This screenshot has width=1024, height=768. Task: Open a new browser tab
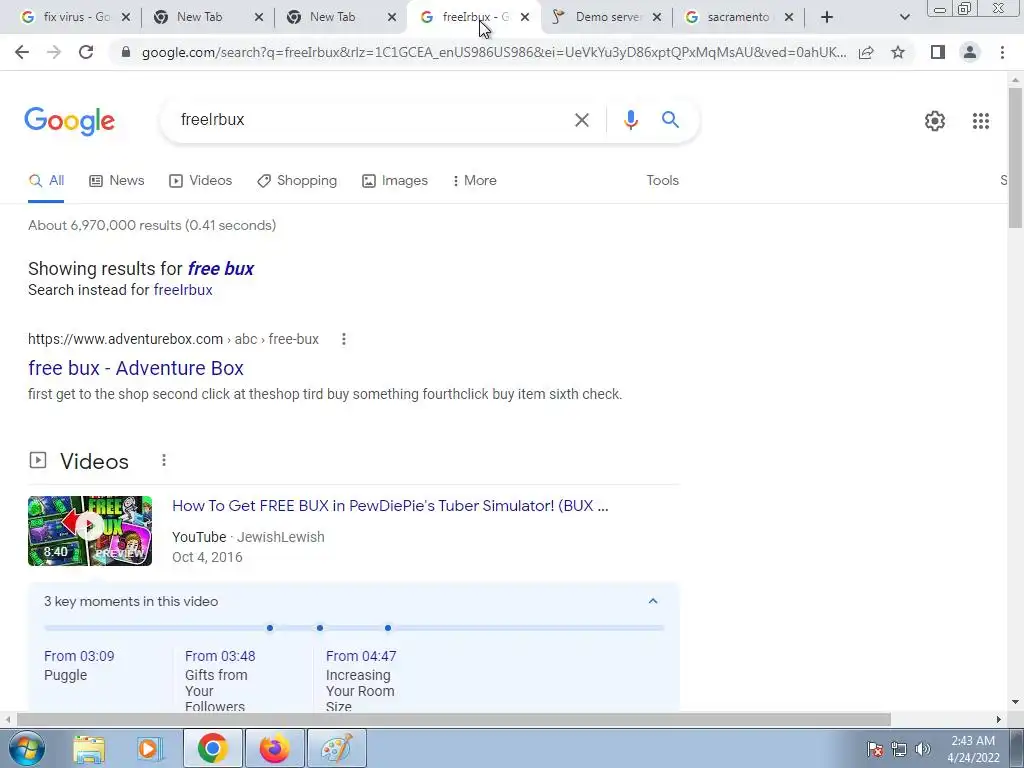pos(827,17)
